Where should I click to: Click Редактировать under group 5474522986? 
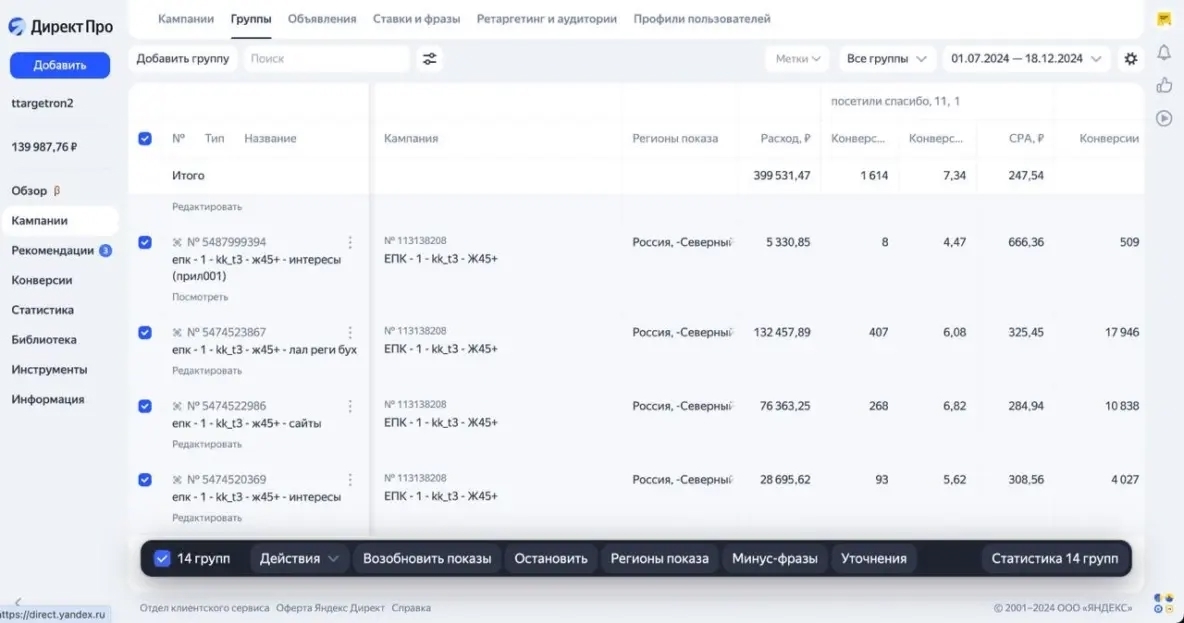207,445
